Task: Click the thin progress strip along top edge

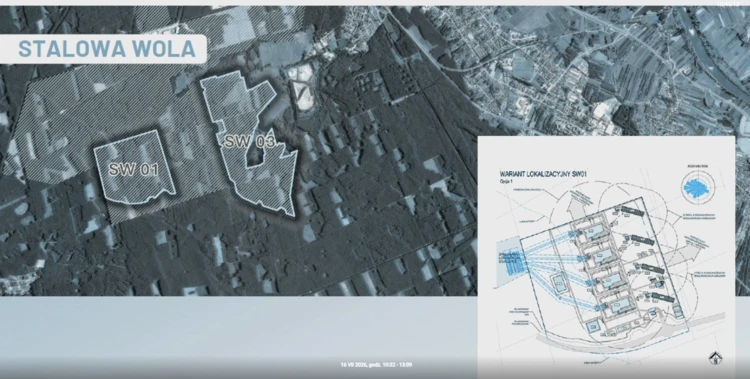Action: tap(375, 3)
